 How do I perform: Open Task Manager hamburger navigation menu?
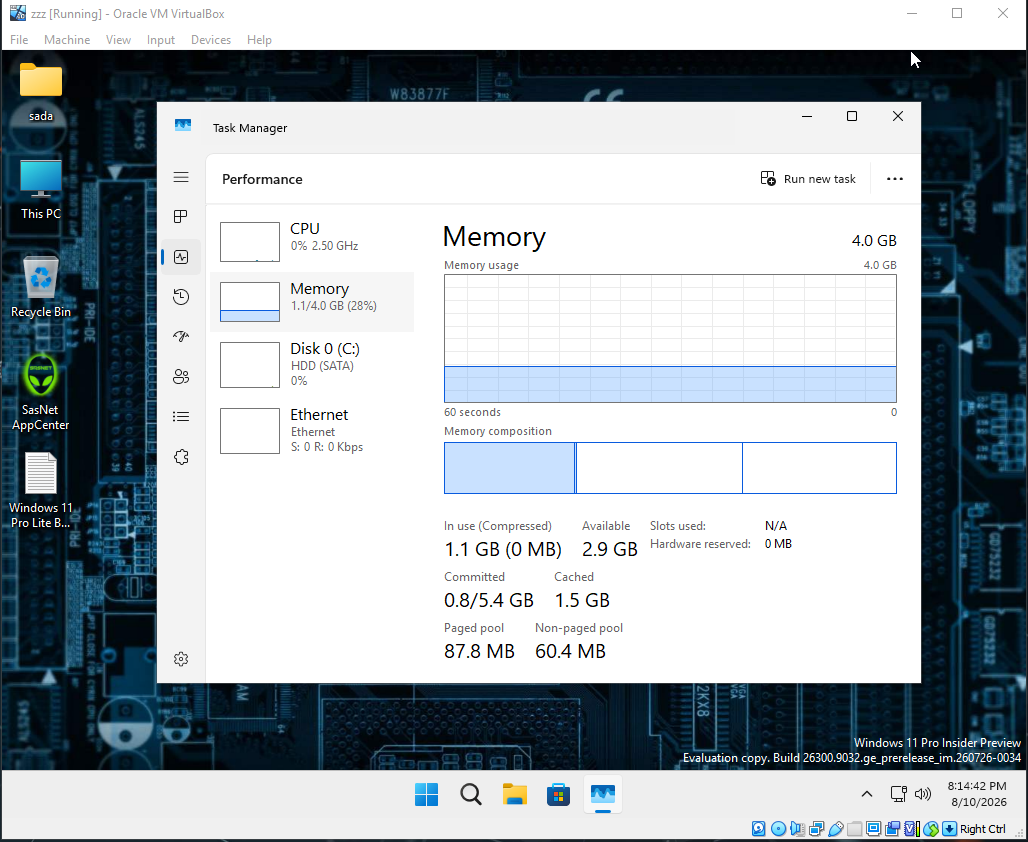[x=181, y=177]
